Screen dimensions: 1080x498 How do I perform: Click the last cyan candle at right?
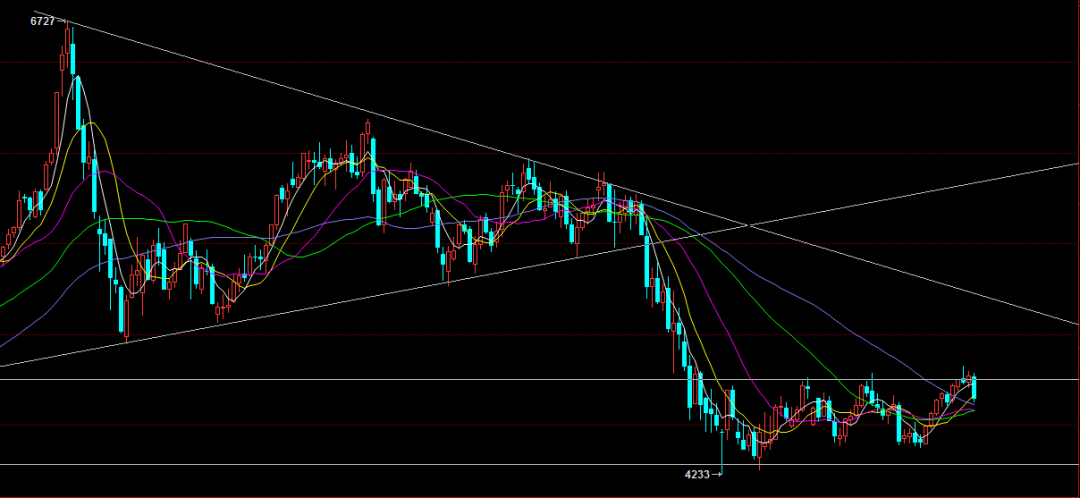click(974, 389)
